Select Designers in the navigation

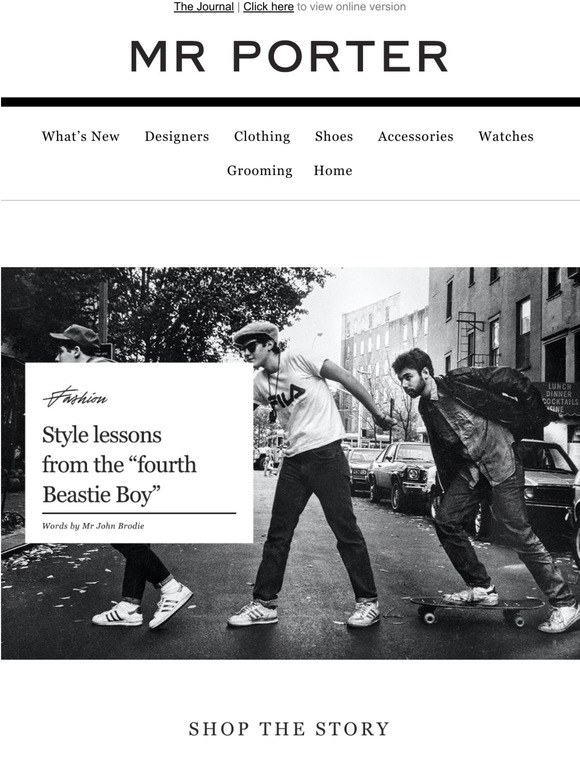pyautogui.click(x=177, y=137)
